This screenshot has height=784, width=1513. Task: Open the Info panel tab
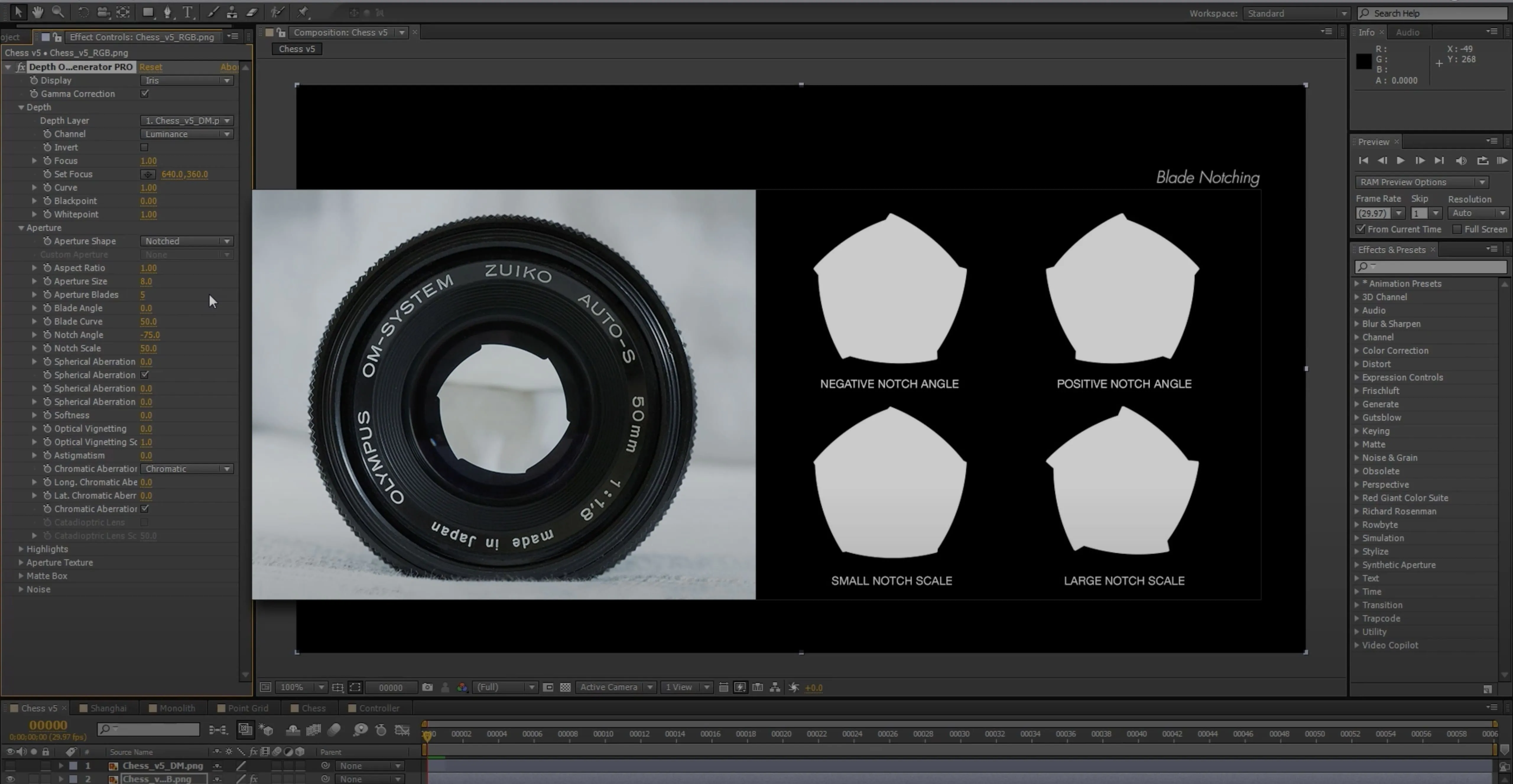pyautogui.click(x=1366, y=32)
